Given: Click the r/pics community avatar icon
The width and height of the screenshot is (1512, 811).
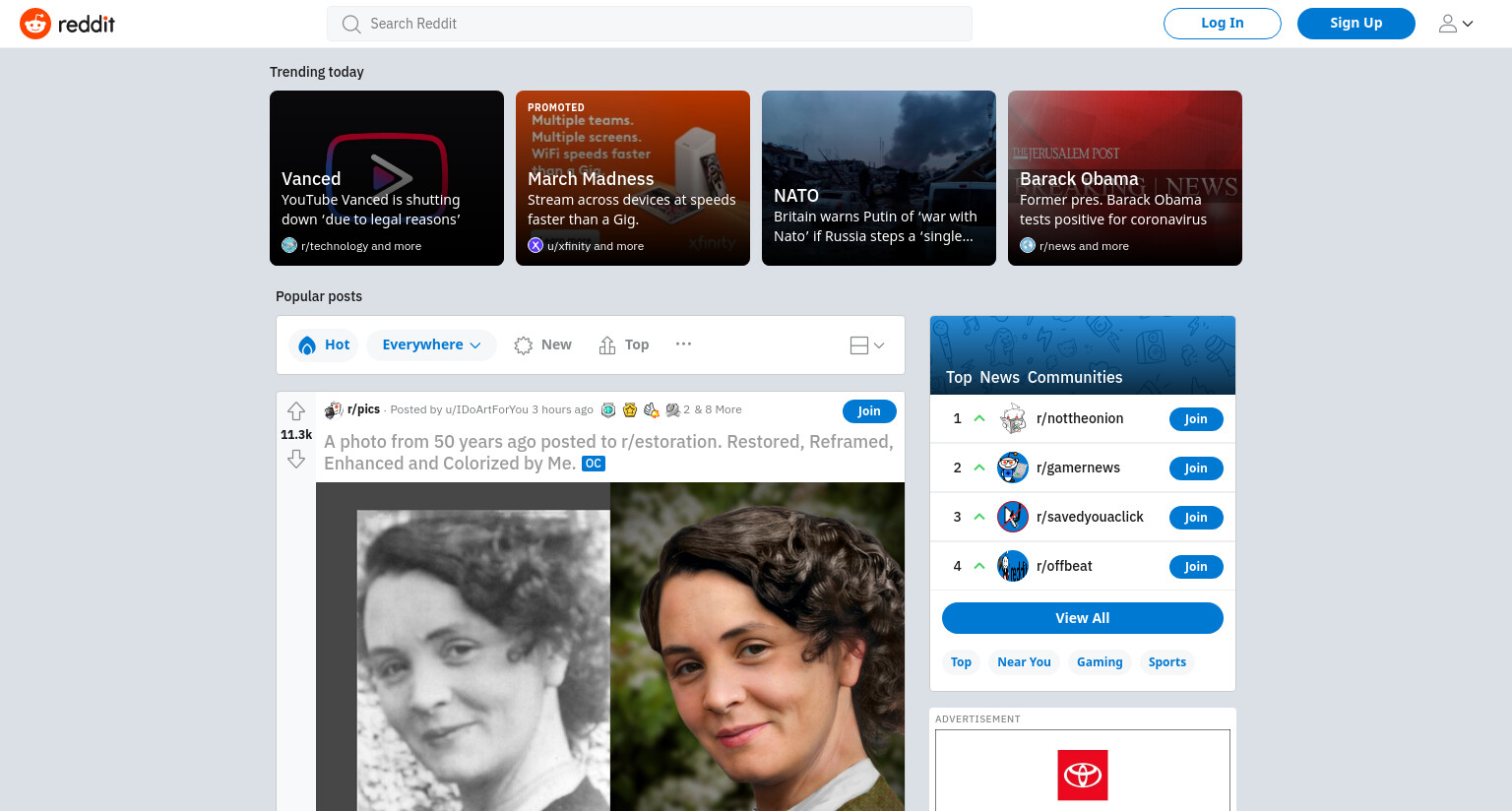Looking at the screenshot, I should [x=334, y=409].
